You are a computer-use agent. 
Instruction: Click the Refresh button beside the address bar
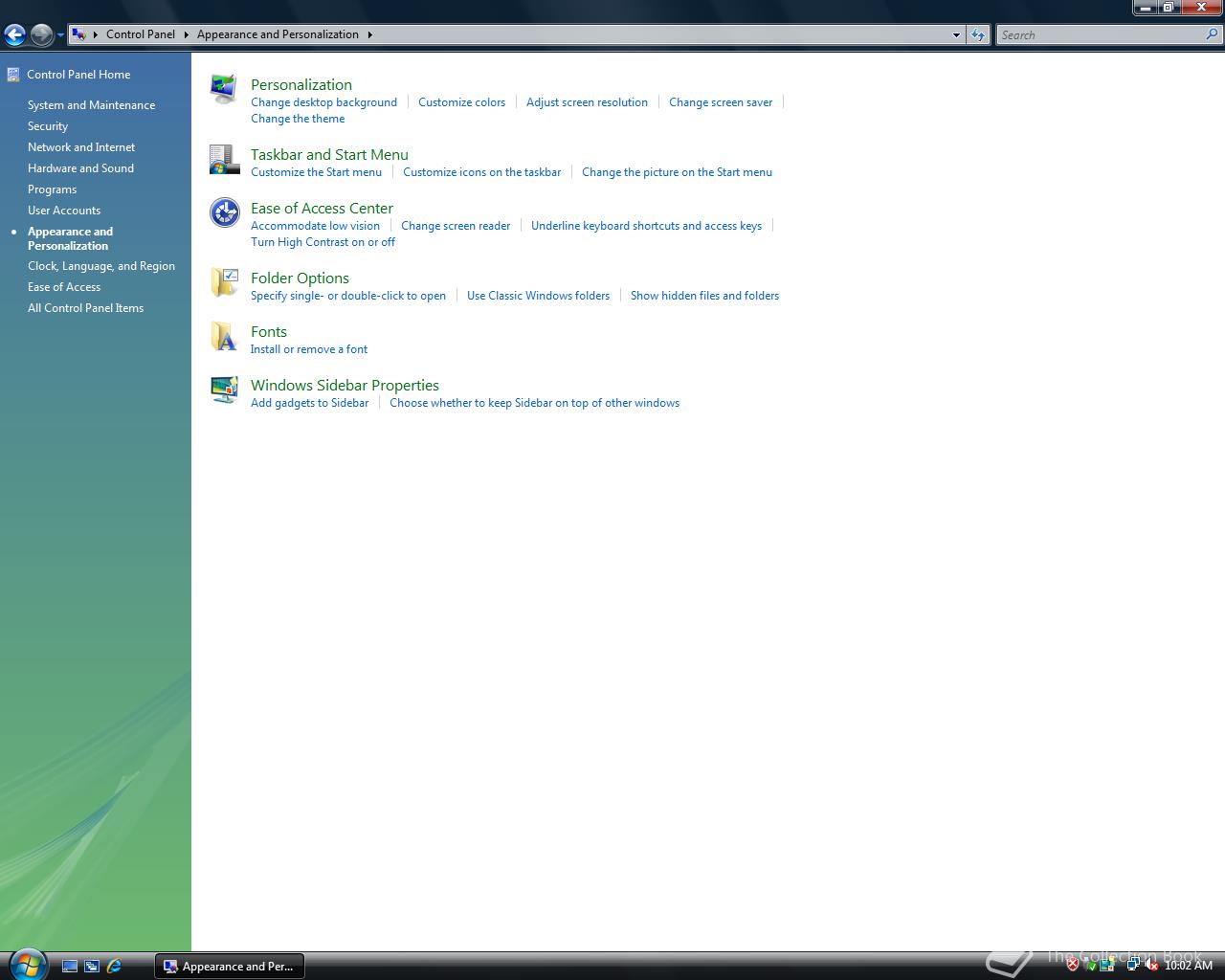(x=977, y=34)
